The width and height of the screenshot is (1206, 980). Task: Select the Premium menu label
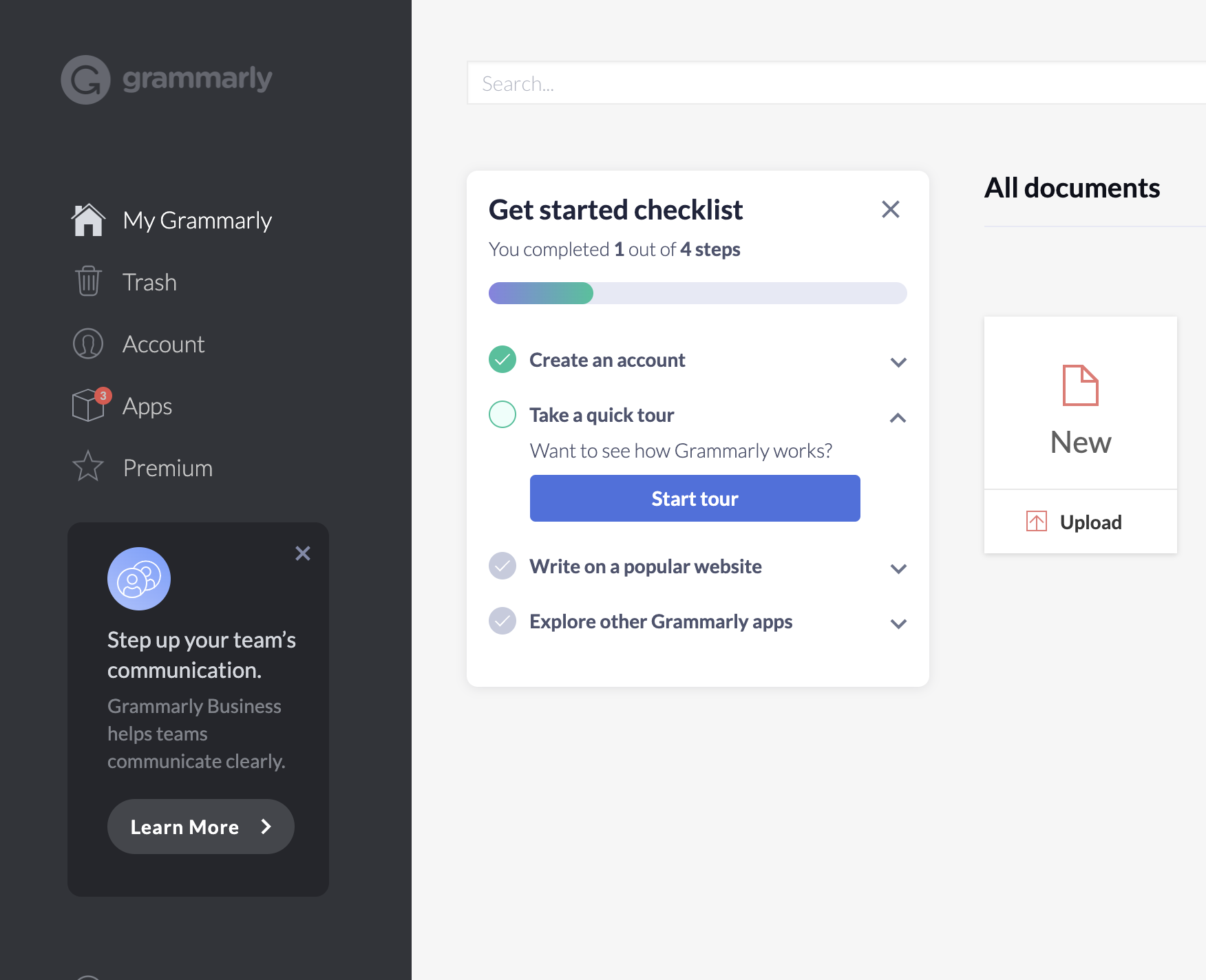[168, 468]
